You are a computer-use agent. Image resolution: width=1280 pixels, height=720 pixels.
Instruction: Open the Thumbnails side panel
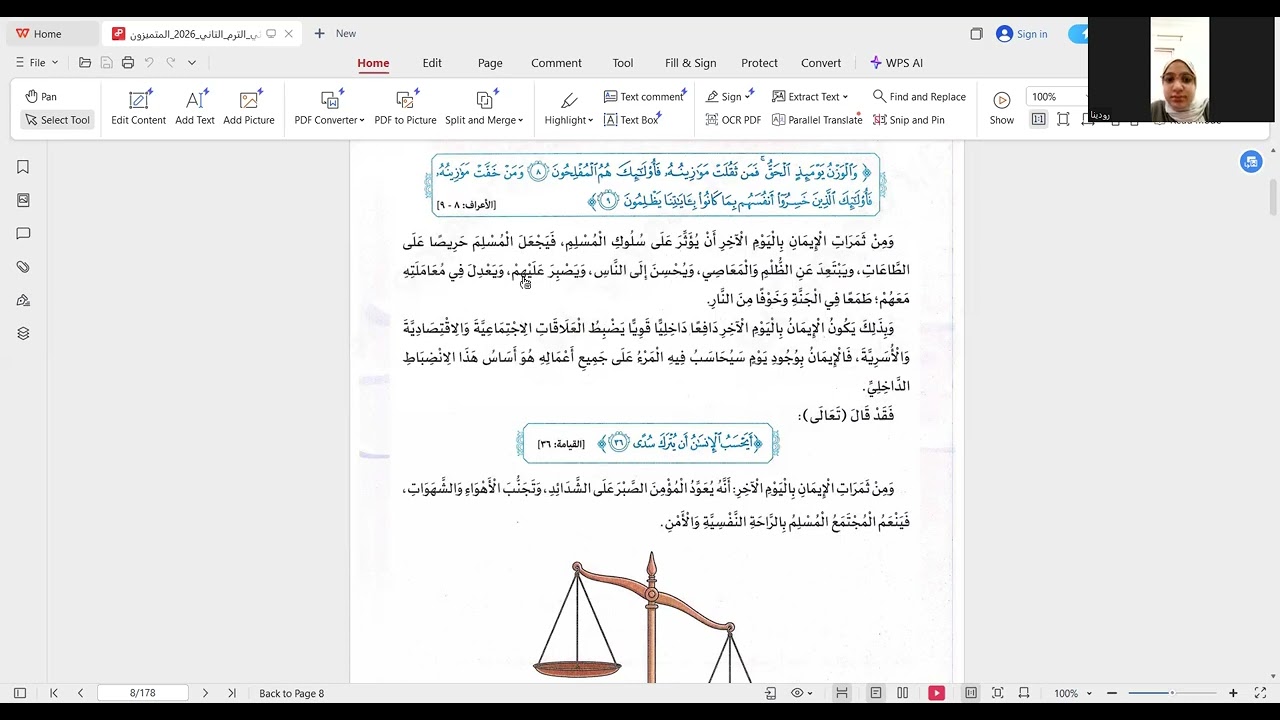(23, 200)
